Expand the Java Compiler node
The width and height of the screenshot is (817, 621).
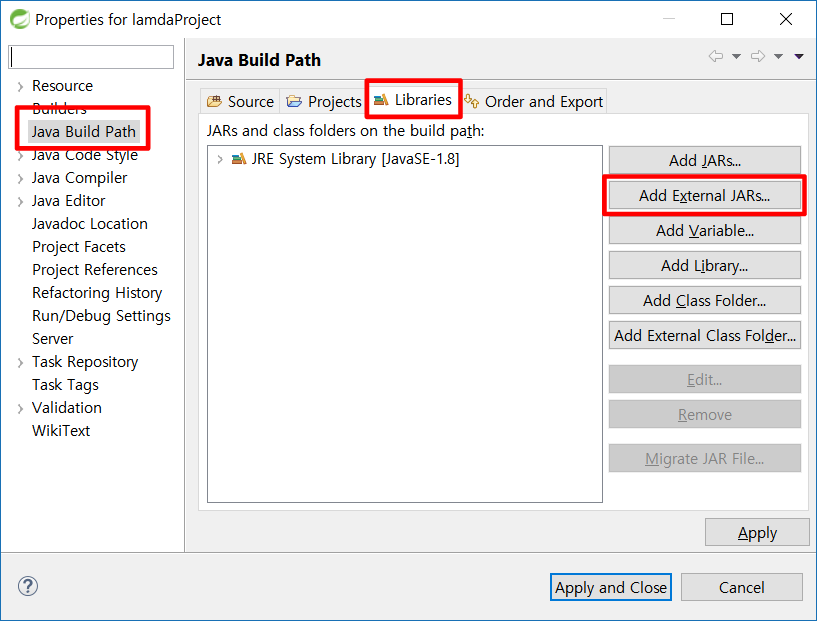click(x=20, y=179)
